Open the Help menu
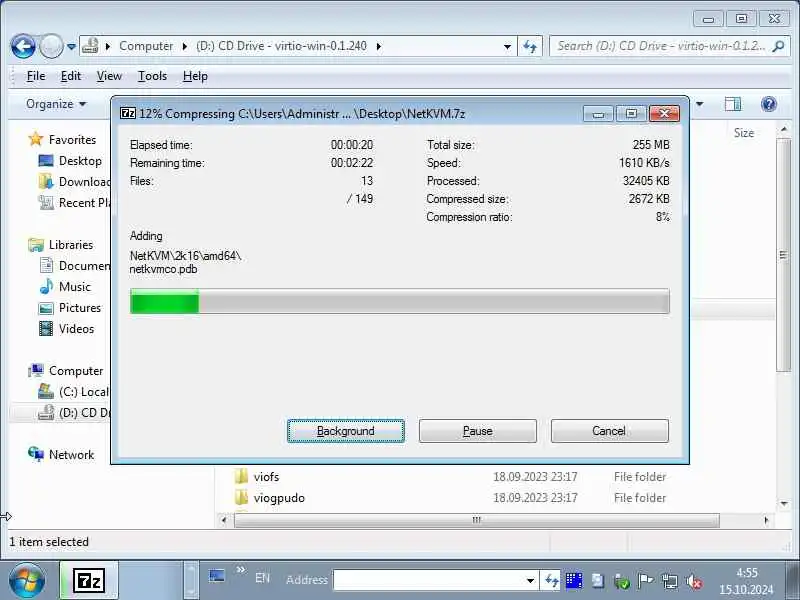 pyautogui.click(x=195, y=76)
